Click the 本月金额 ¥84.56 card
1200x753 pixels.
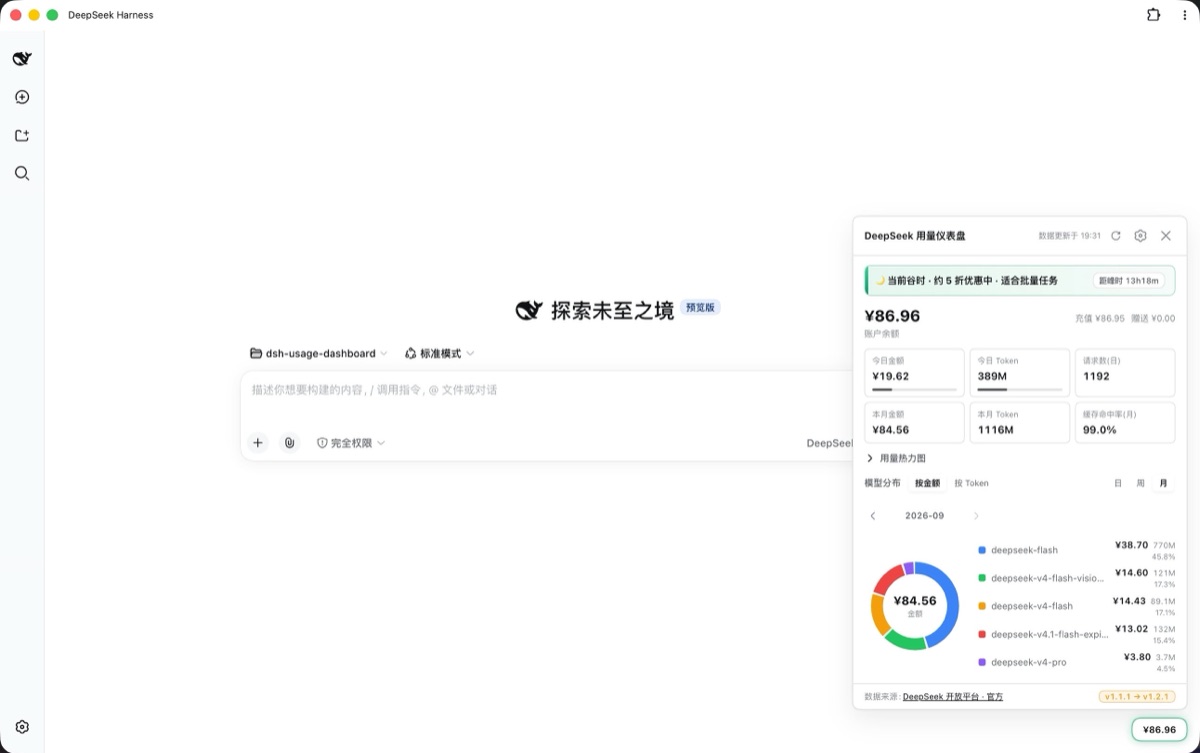[x=914, y=422]
